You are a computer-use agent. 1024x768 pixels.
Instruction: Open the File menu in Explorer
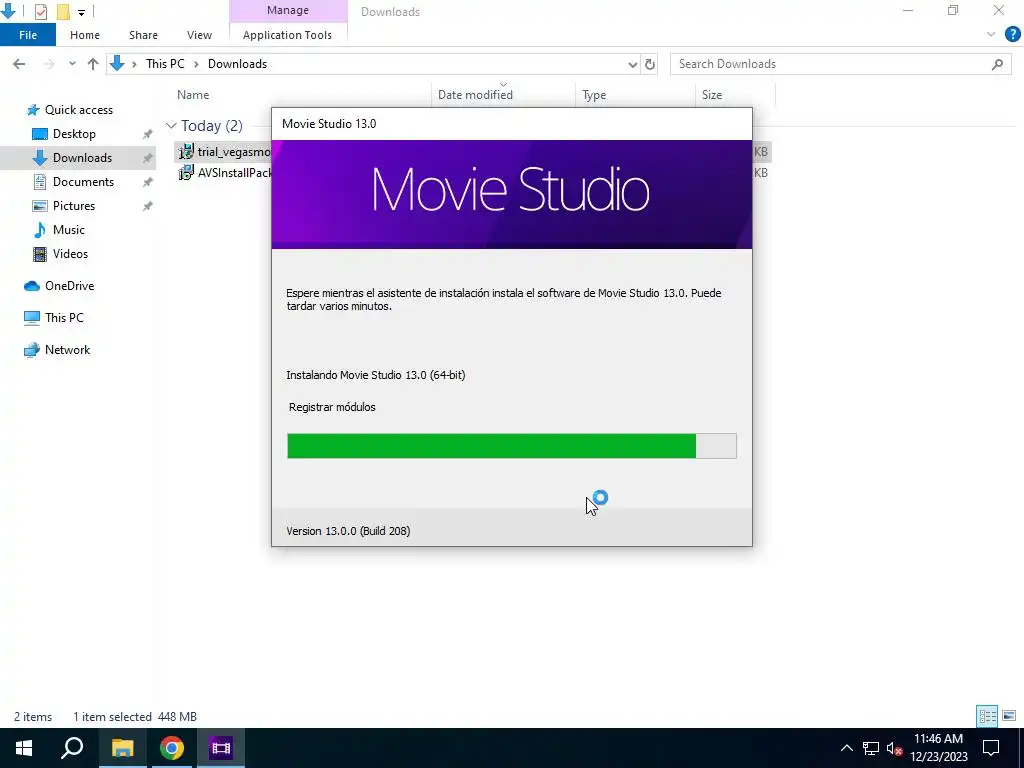pos(27,35)
